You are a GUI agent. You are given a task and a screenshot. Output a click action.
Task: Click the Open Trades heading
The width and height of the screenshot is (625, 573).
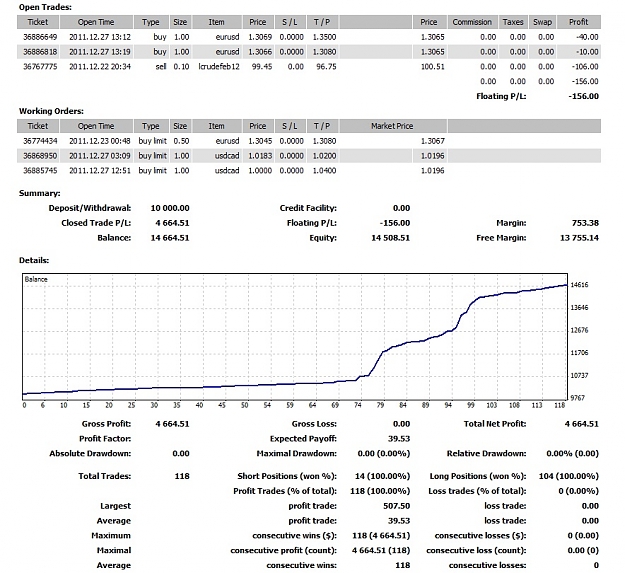tap(45, 7)
